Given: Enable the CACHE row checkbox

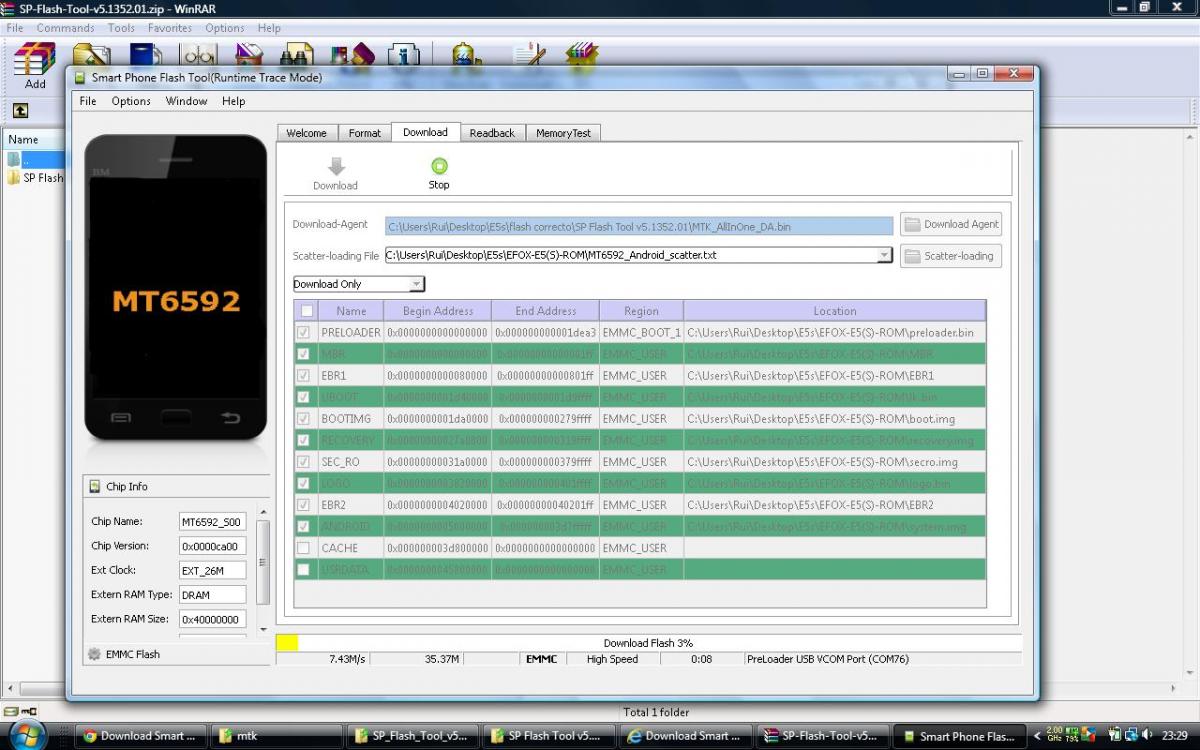Looking at the screenshot, I should click(303, 548).
